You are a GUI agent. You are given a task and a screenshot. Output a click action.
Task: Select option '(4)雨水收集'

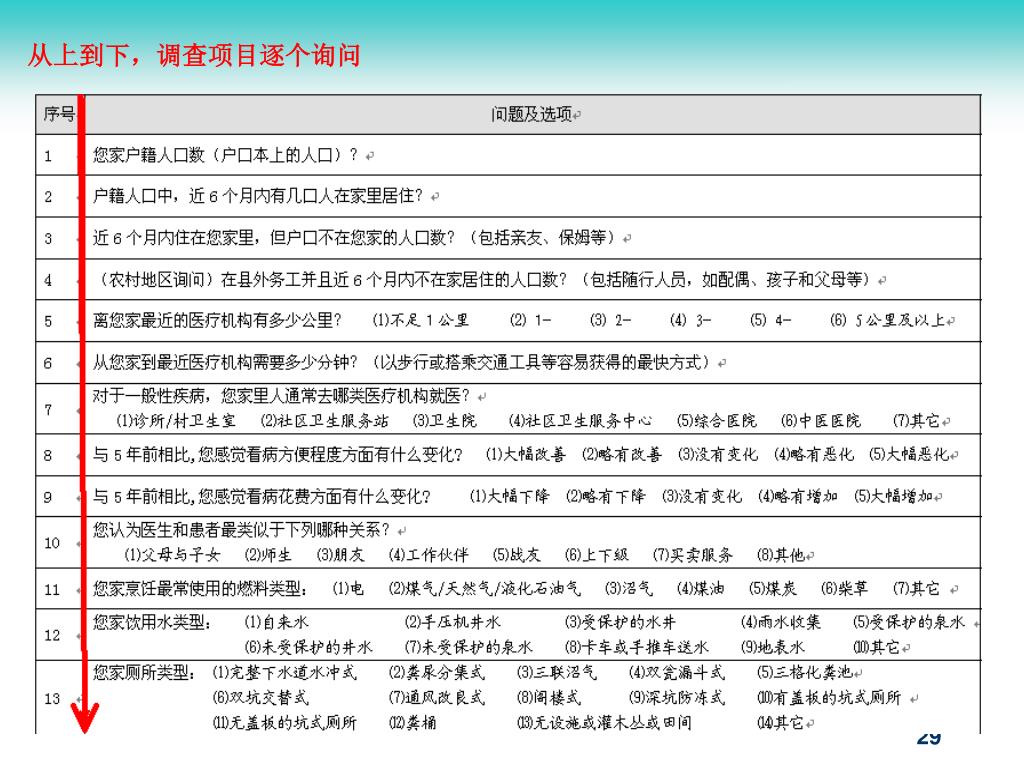(780, 622)
